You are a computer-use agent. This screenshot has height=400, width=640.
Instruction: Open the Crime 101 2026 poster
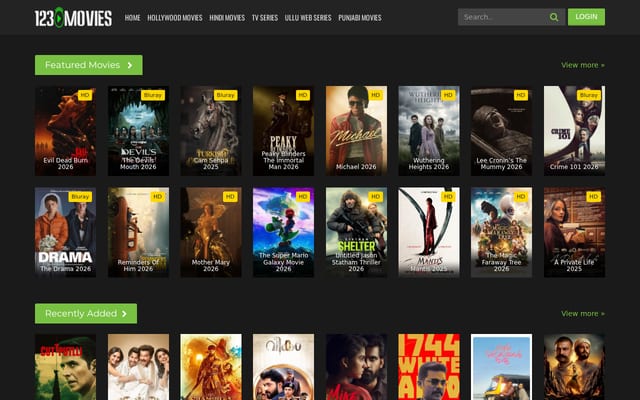[574, 131]
